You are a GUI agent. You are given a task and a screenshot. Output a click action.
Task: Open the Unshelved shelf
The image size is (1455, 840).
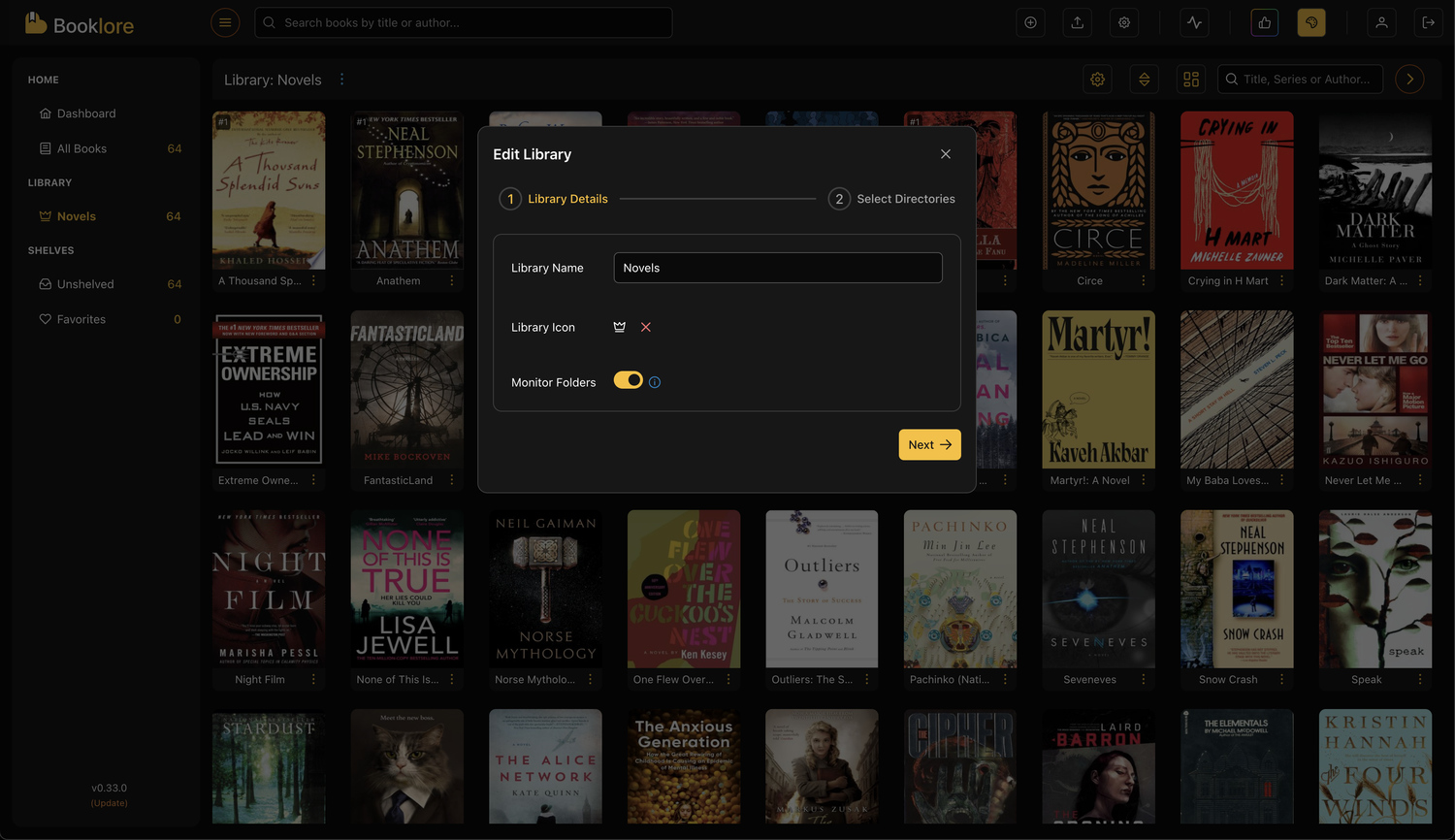[85, 284]
